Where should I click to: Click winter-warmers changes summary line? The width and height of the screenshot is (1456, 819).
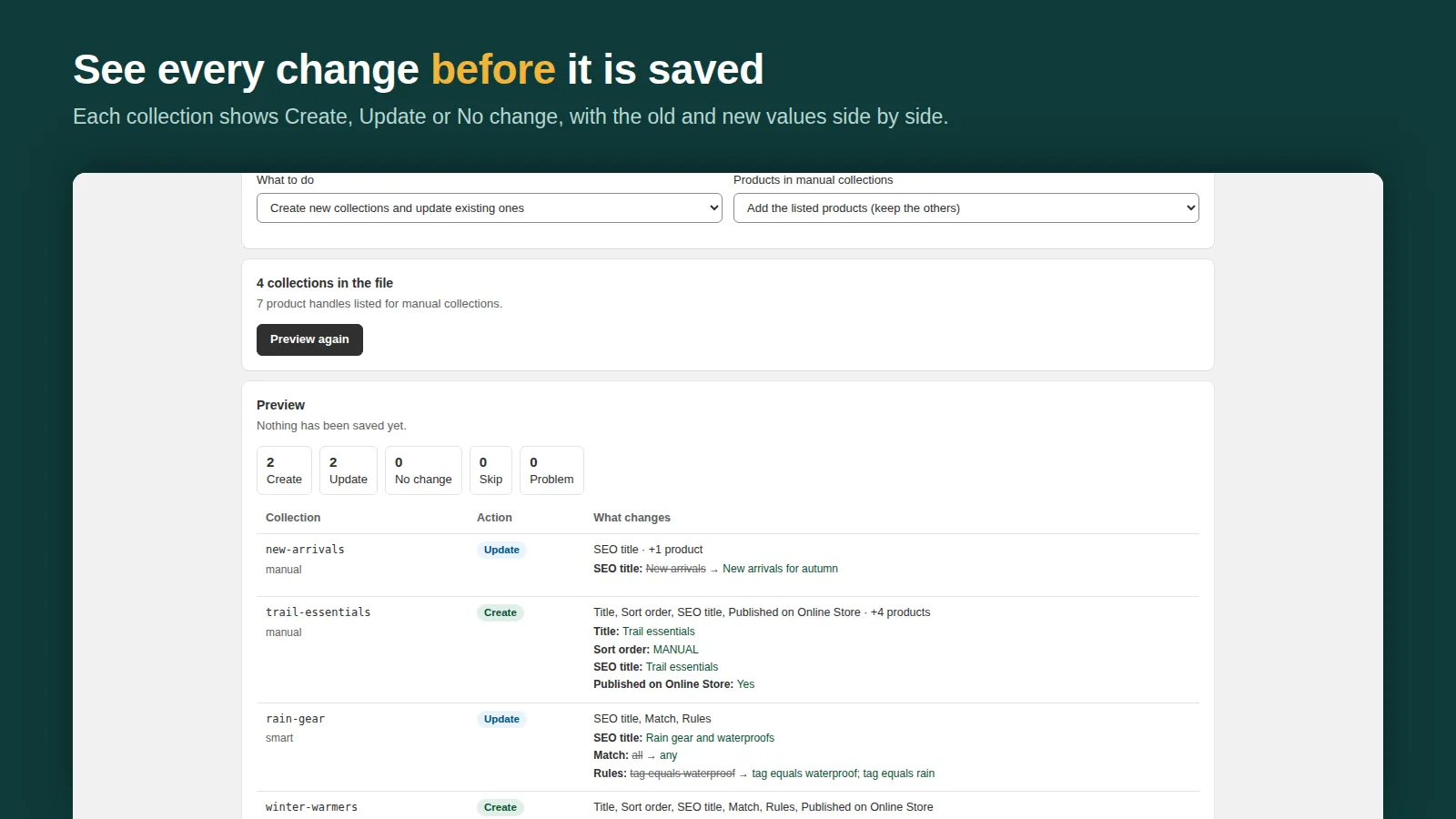(x=763, y=807)
